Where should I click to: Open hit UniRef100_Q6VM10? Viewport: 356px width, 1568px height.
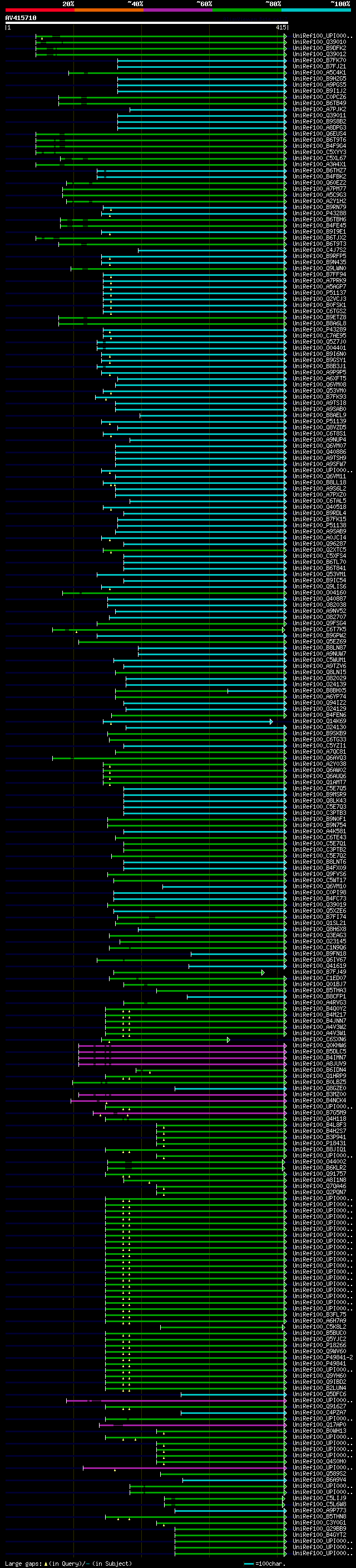click(319, 887)
